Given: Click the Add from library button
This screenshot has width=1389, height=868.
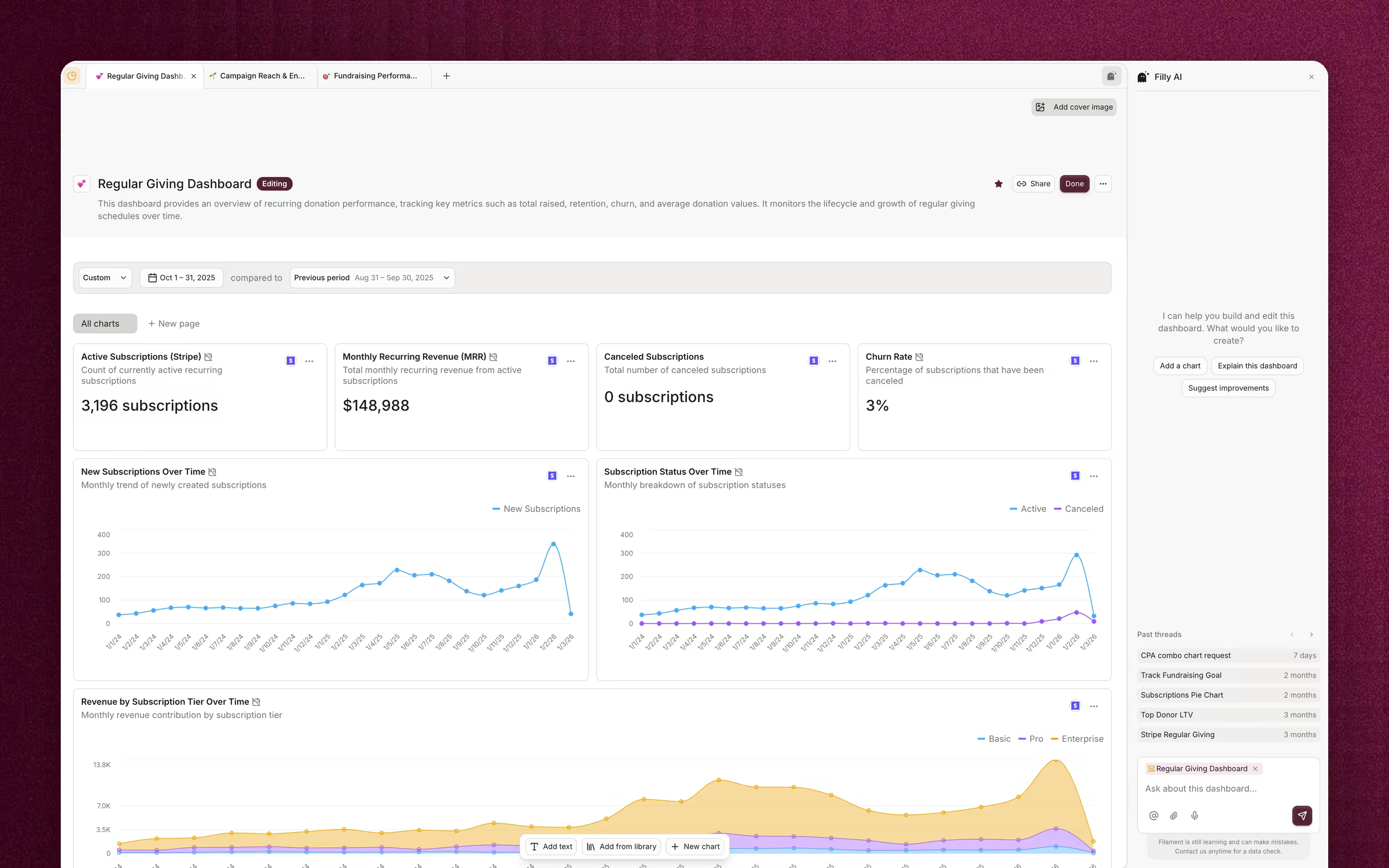Looking at the screenshot, I should coord(622,847).
